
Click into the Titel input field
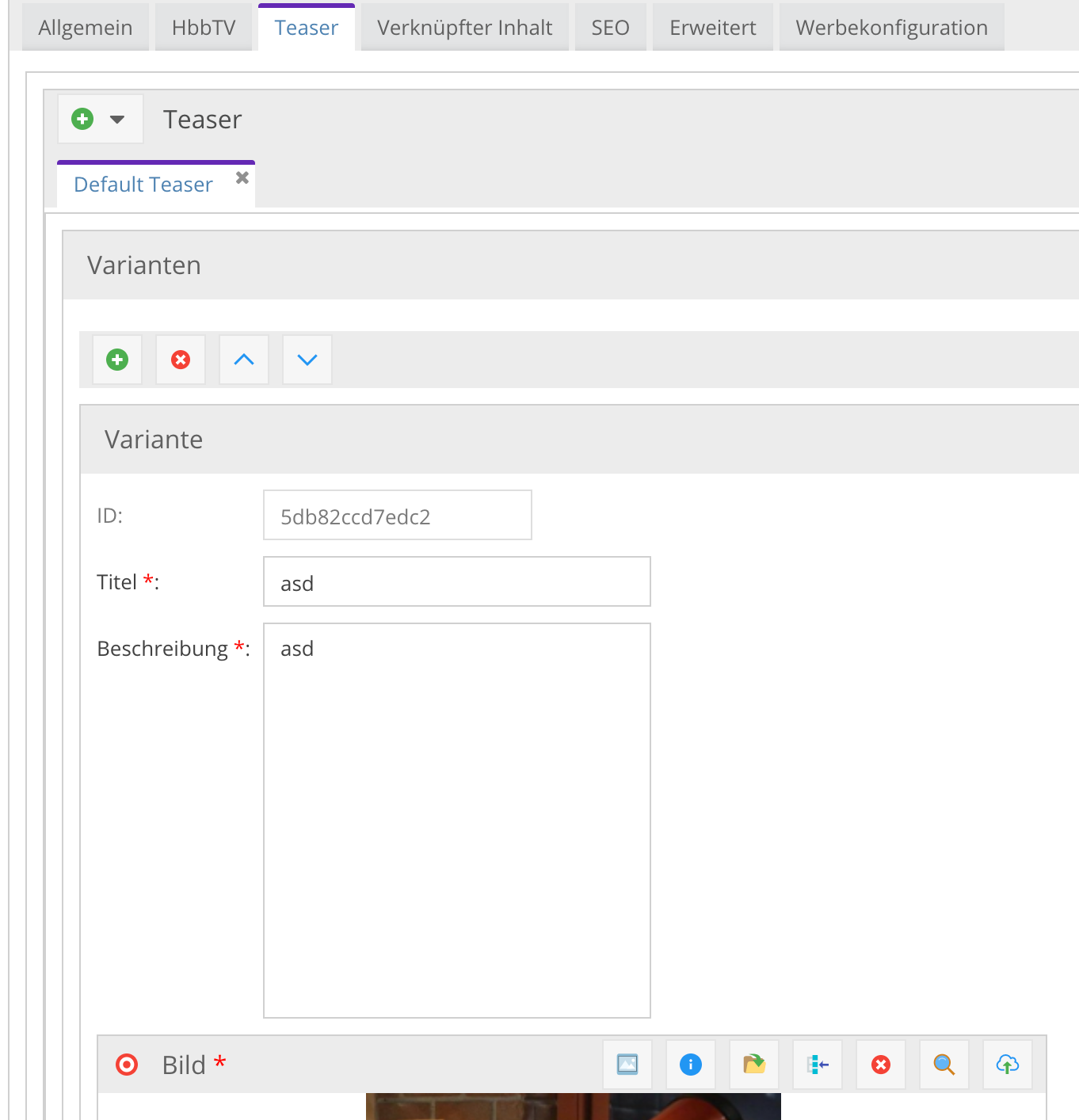tap(456, 581)
